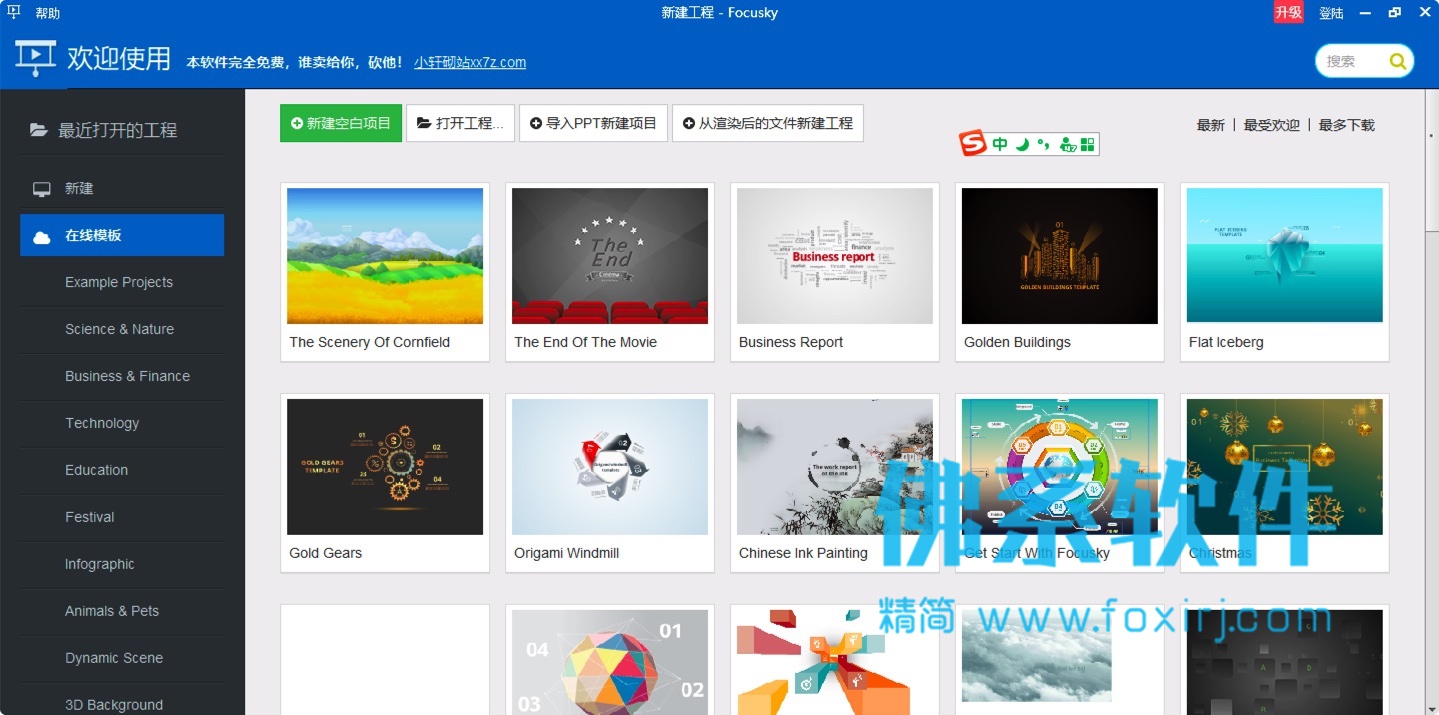Toggle the Sogou moon half/full-width icon
Screen dimensions: 1439x715
click(x=1022, y=144)
